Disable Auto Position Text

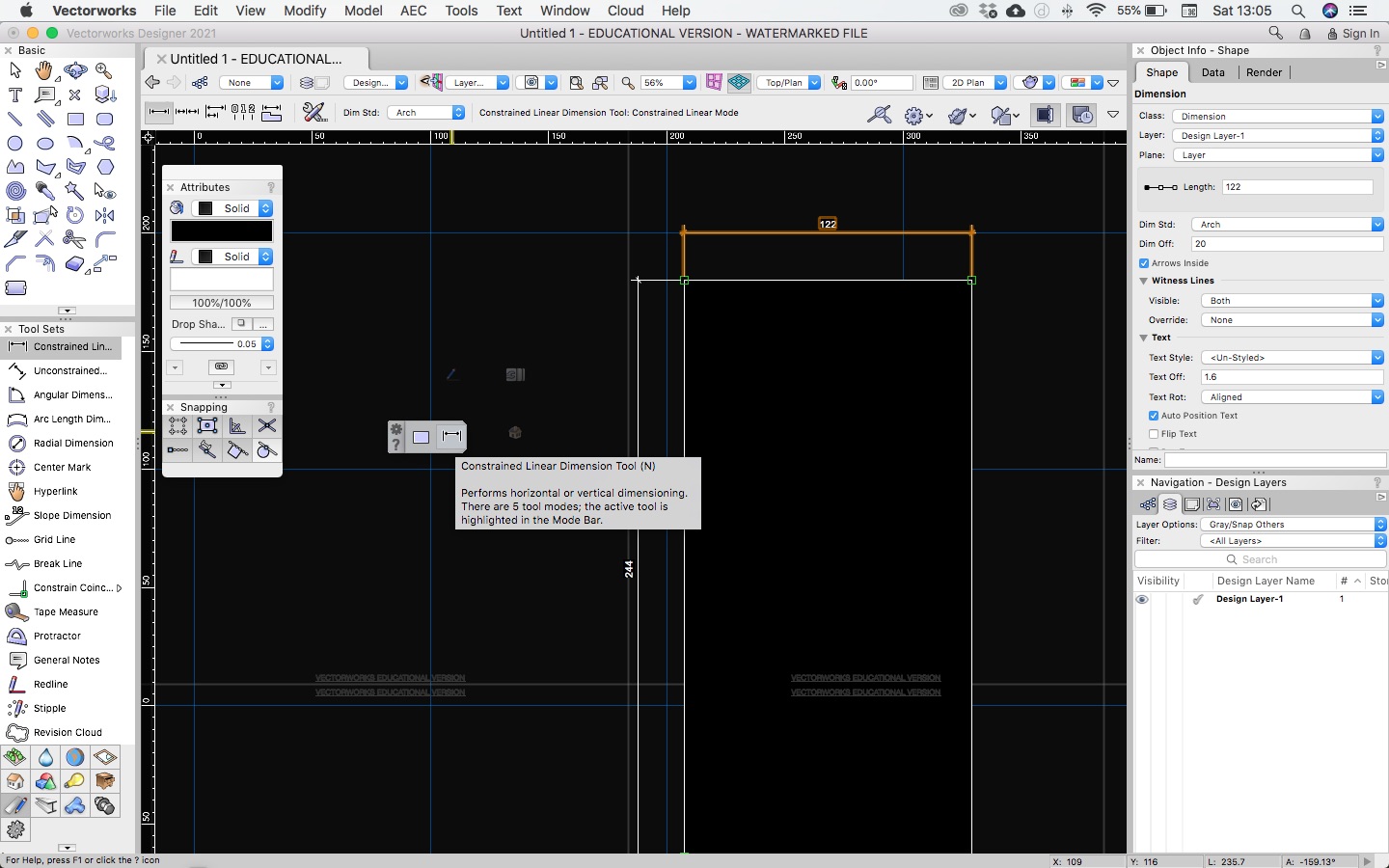[1154, 416]
